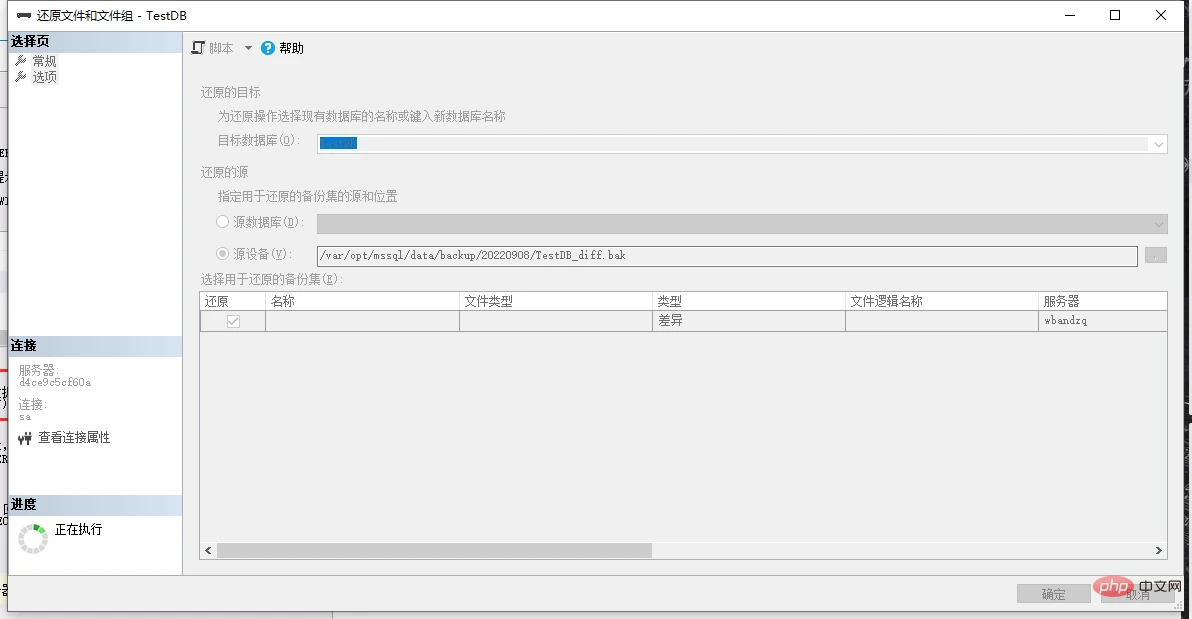Click the browse ellipsis button for source device
Viewport: 1192px width, 619px height.
point(1156,256)
